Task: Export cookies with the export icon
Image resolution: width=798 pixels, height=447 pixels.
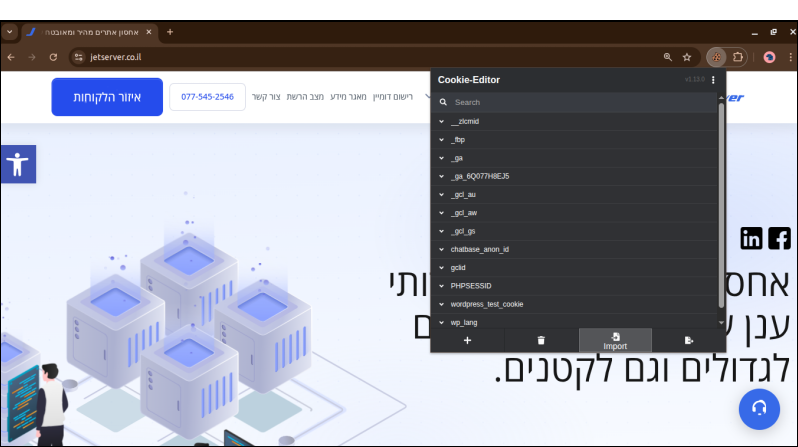Action: pos(689,340)
